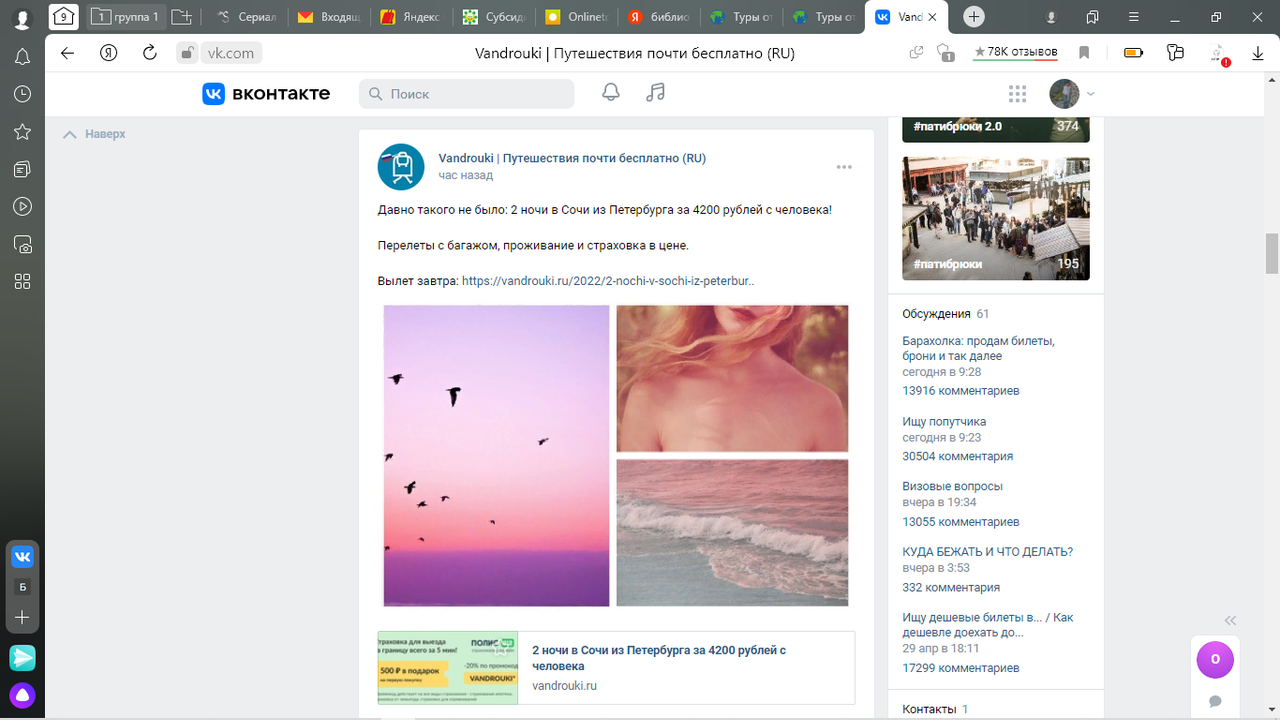Open the blonde hair photo
The width and height of the screenshot is (1280, 720).
pyautogui.click(x=732, y=378)
